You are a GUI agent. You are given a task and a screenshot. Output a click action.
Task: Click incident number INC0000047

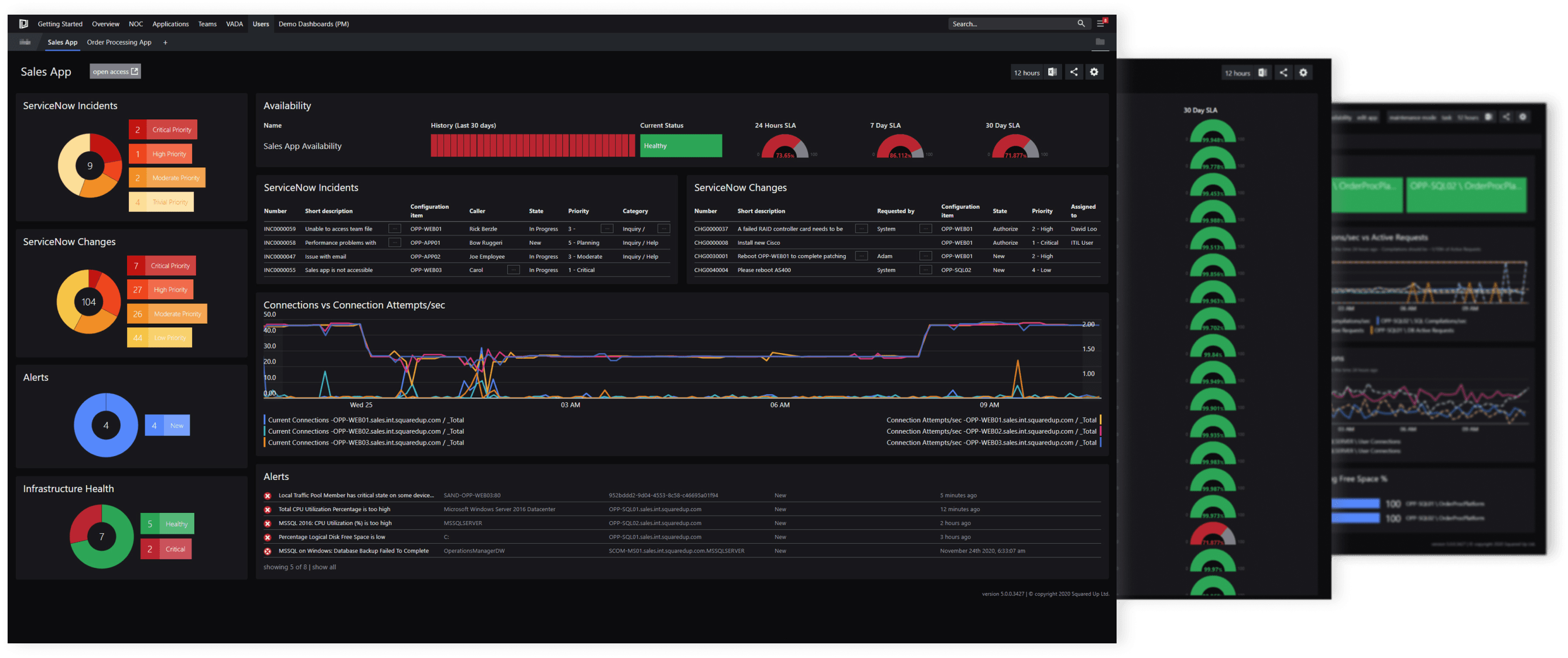point(279,257)
